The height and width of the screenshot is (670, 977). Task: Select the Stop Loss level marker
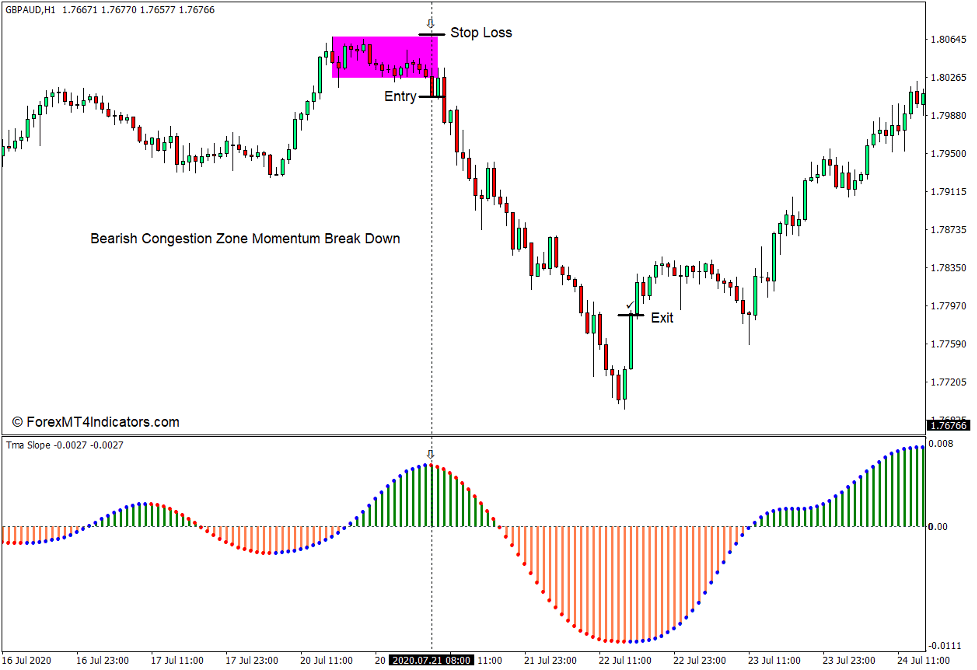coord(430,33)
